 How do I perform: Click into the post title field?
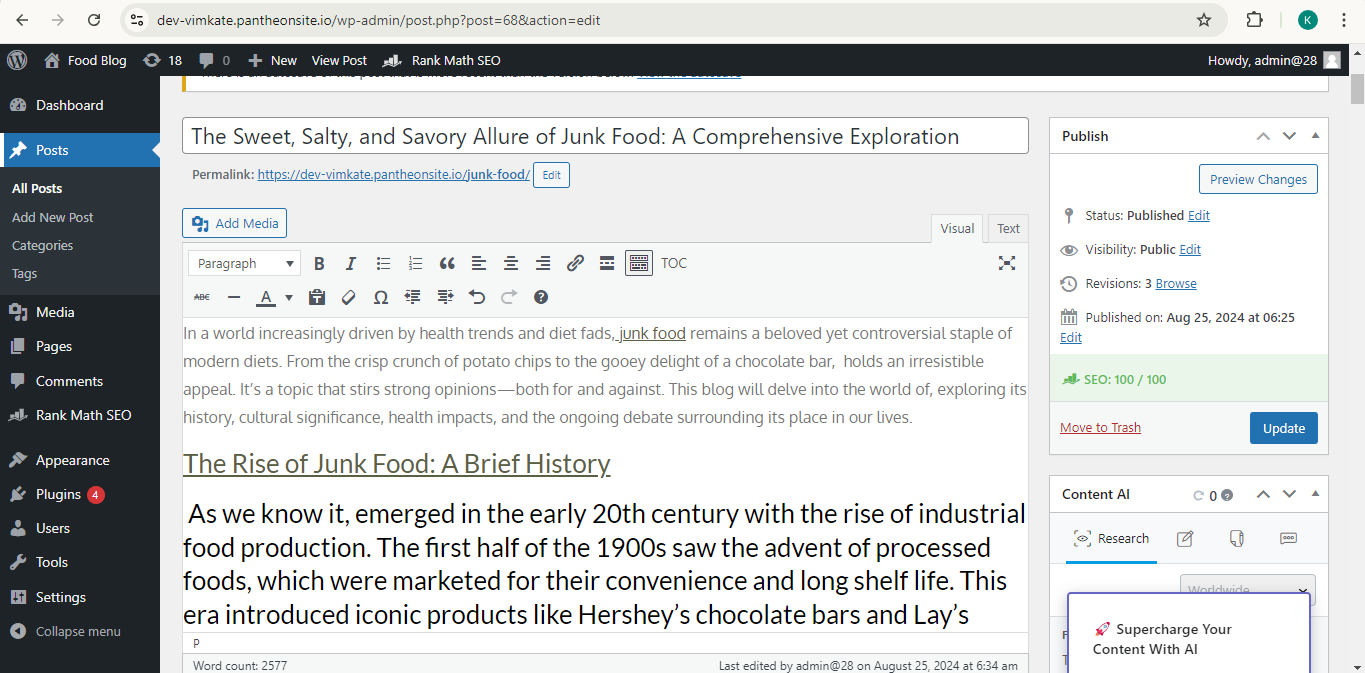(604, 136)
